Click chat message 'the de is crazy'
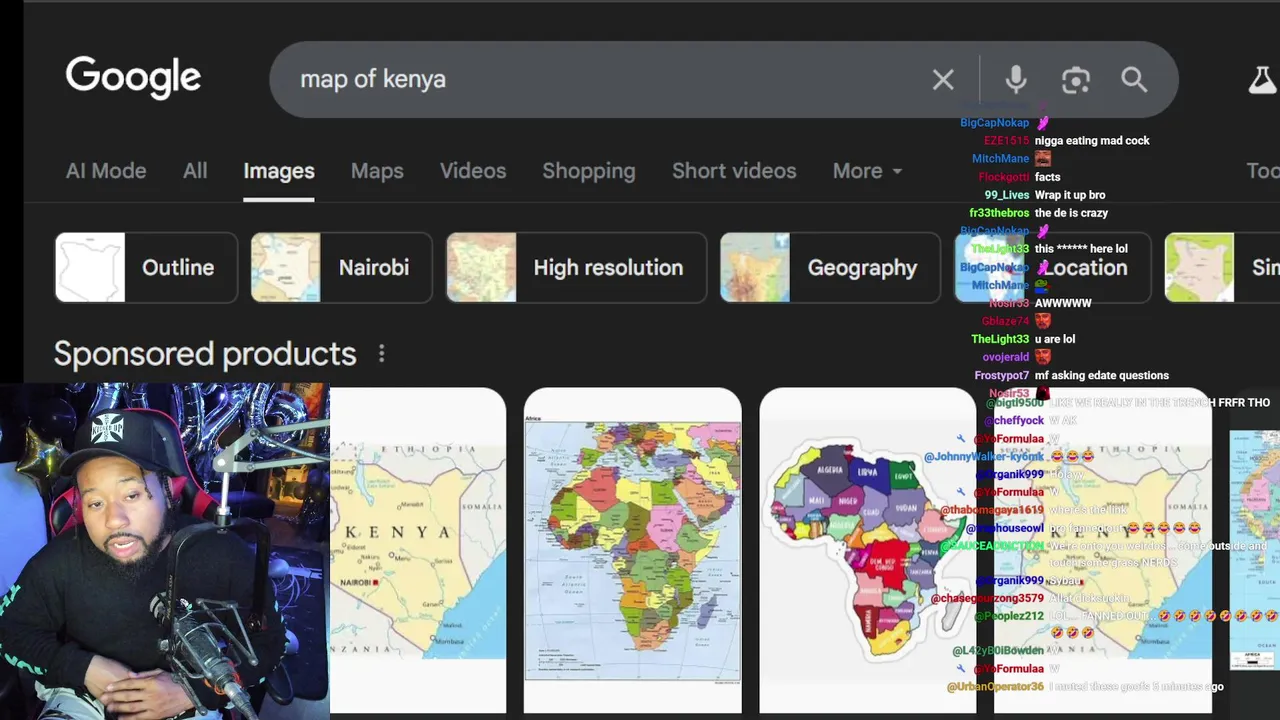This screenshot has height=720, width=1280. 1071,213
